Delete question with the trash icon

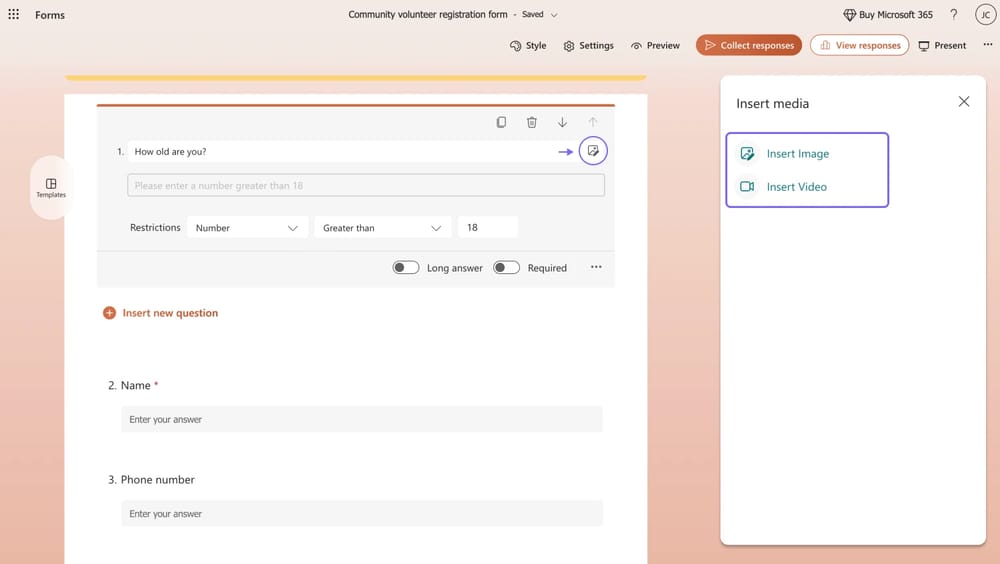(x=532, y=122)
